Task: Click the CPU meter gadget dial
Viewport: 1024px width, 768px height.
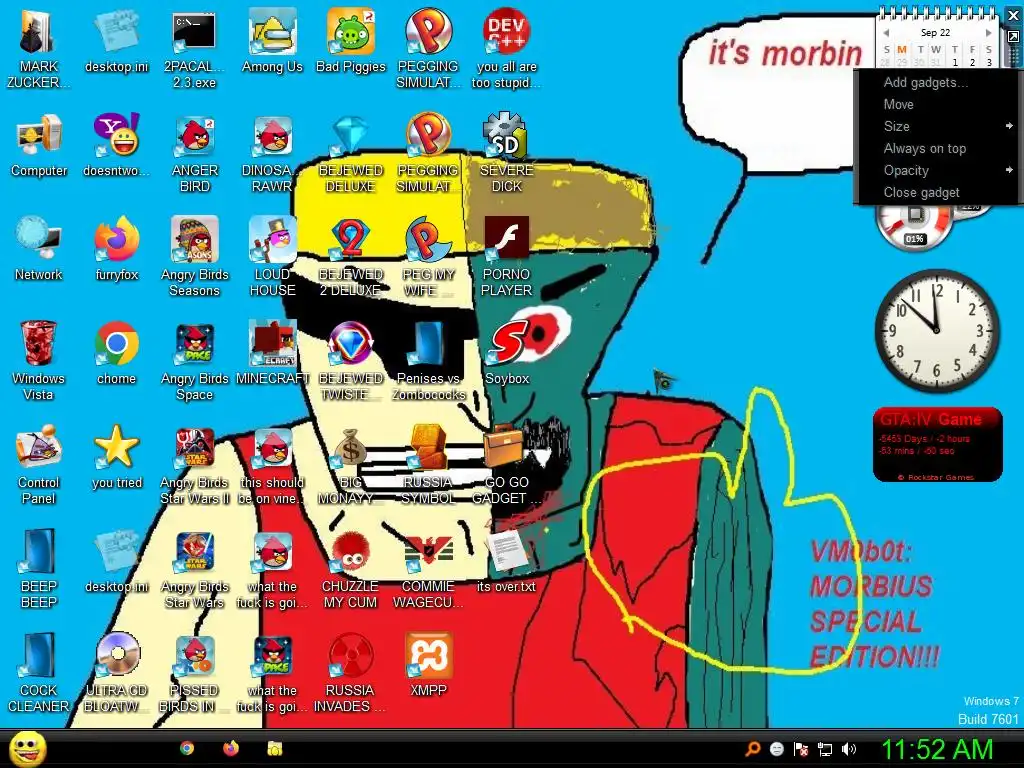Action: click(914, 224)
